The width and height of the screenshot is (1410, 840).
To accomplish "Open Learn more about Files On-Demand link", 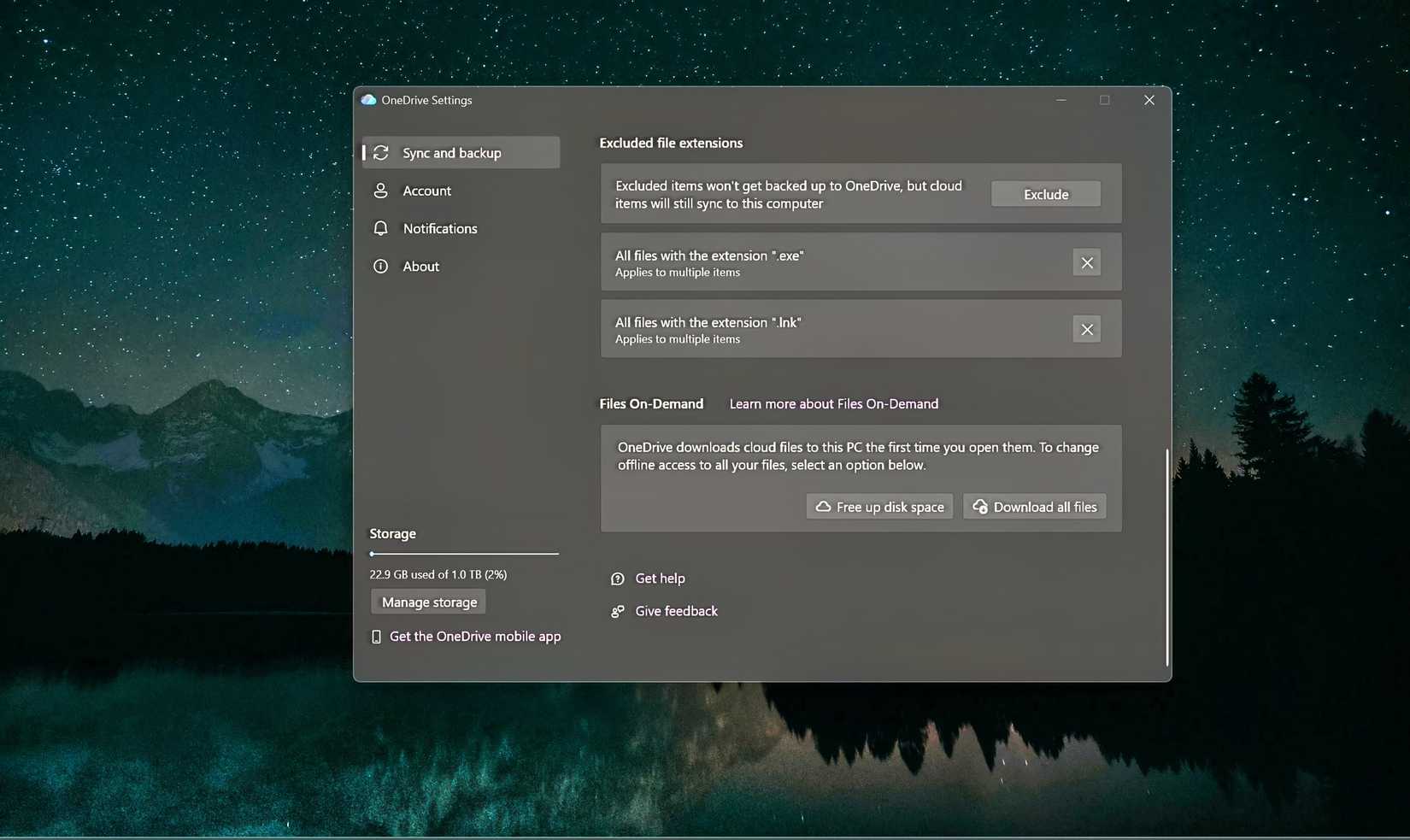I will [834, 403].
